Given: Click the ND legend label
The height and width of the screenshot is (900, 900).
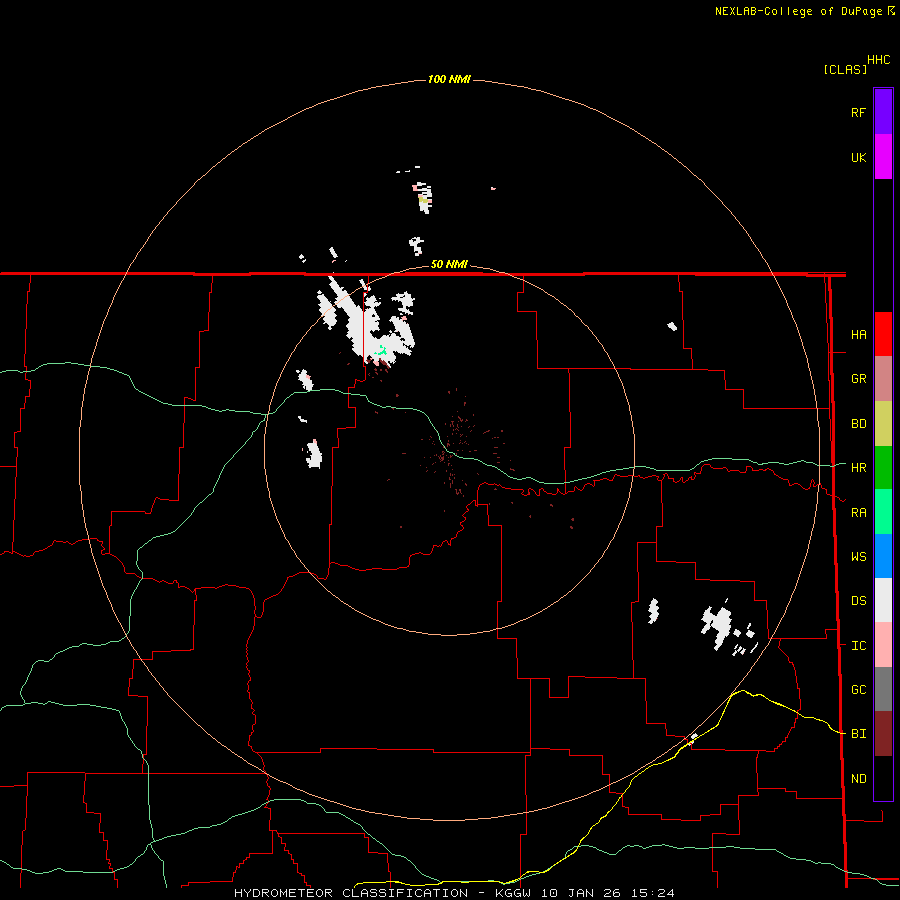Looking at the screenshot, I should [x=858, y=779].
